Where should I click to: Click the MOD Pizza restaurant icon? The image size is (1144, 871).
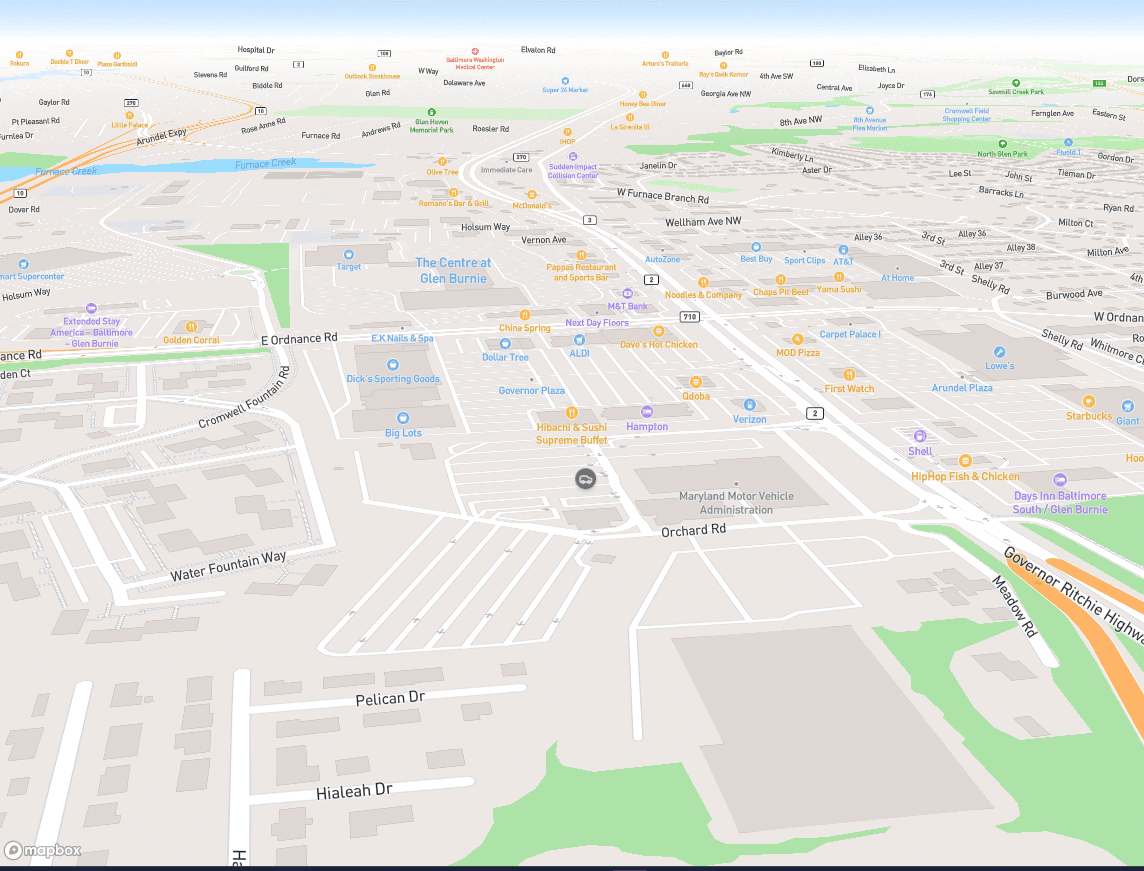tap(797, 339)
